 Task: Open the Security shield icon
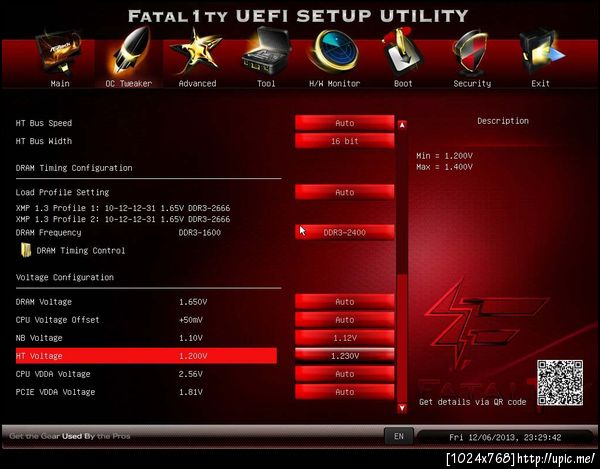471,53
